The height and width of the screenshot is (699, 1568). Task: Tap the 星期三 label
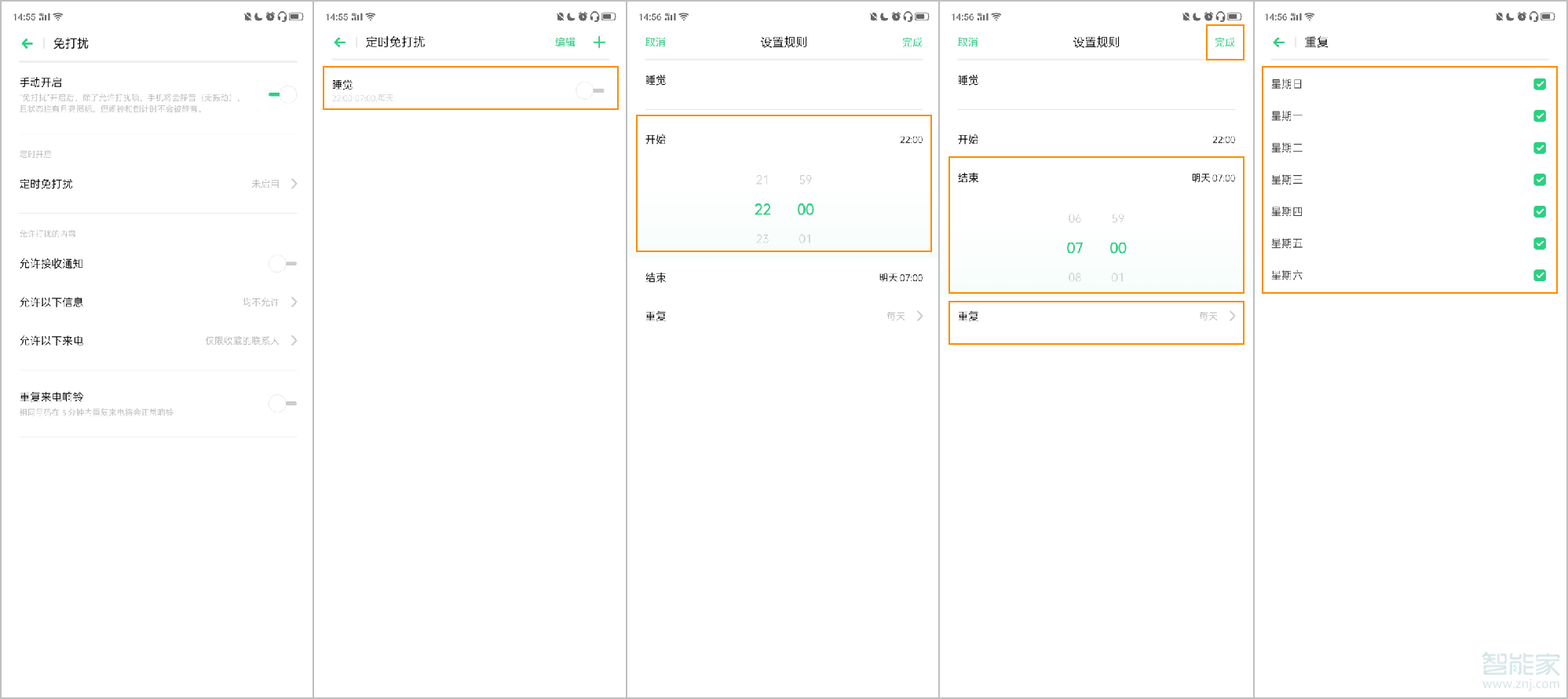tap(1287, 180)
